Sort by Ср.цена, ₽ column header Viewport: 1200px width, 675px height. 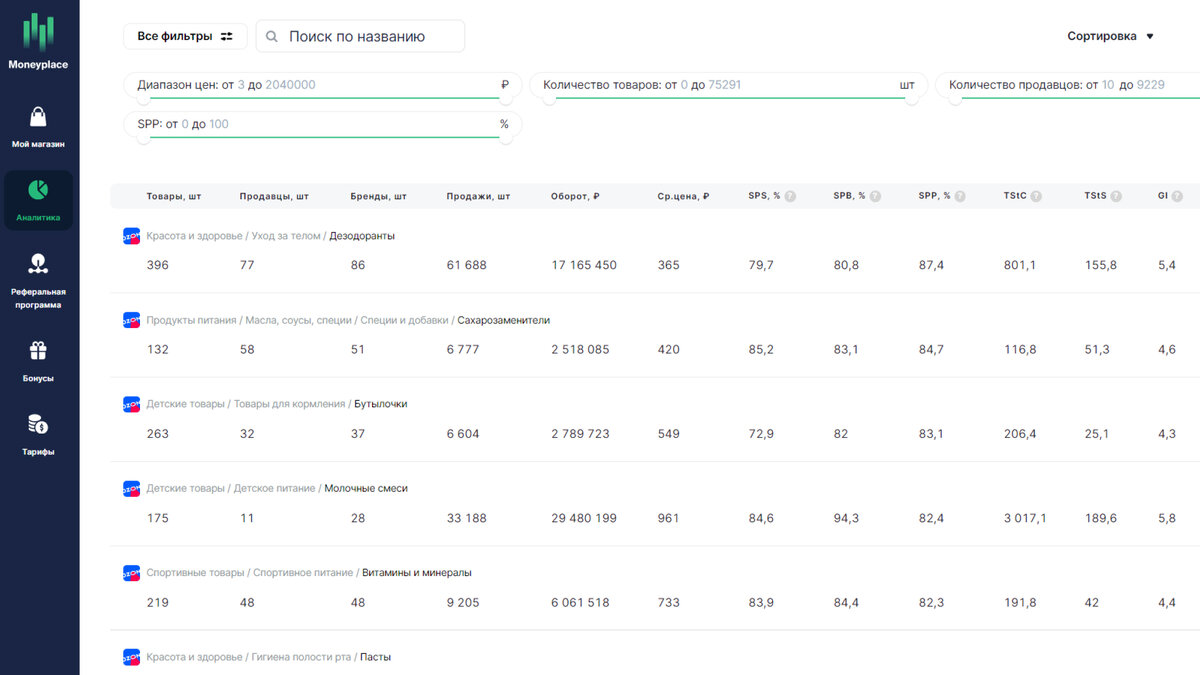(x=684, y=196)
